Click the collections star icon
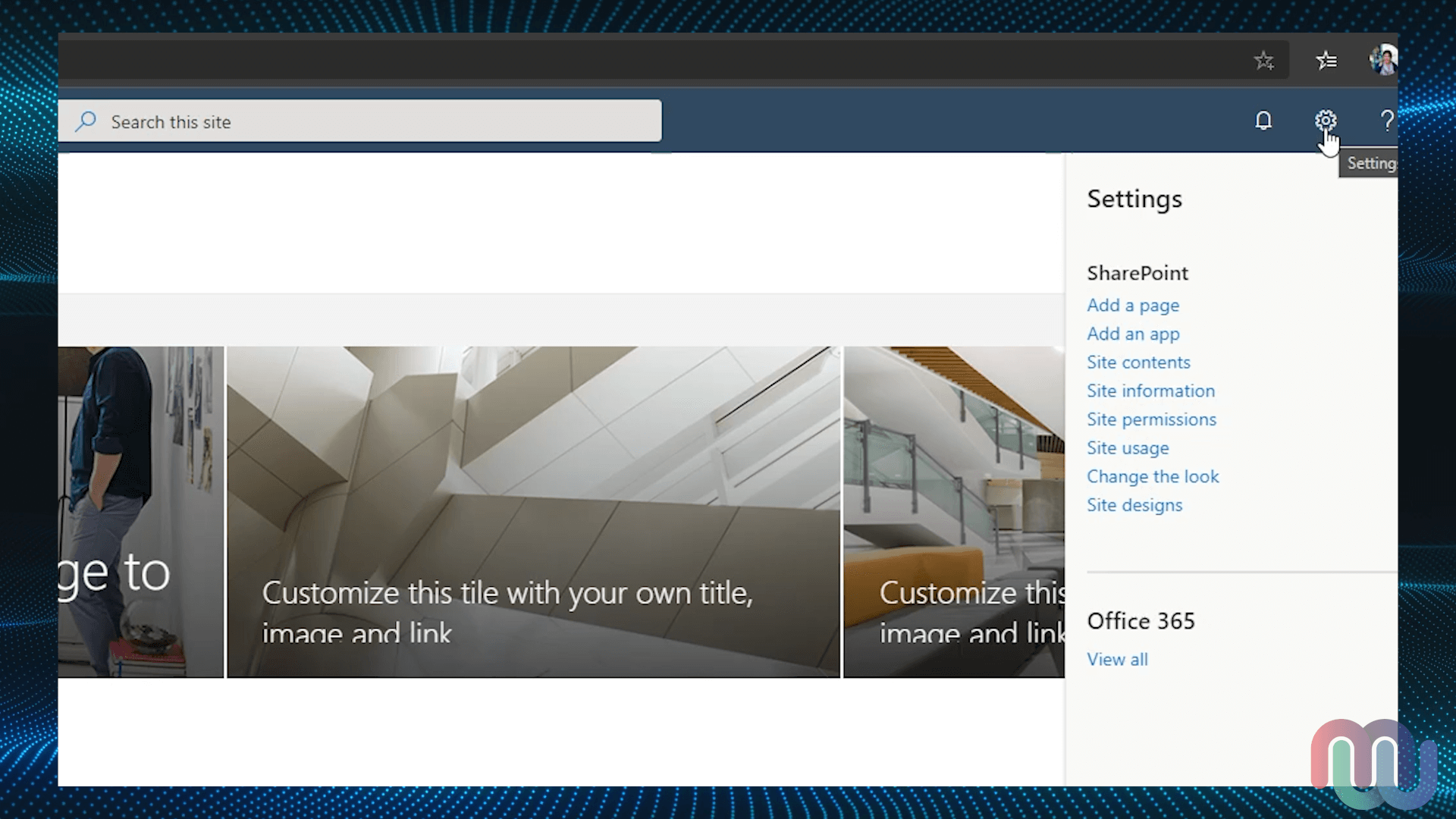 tap(1327, 60)
